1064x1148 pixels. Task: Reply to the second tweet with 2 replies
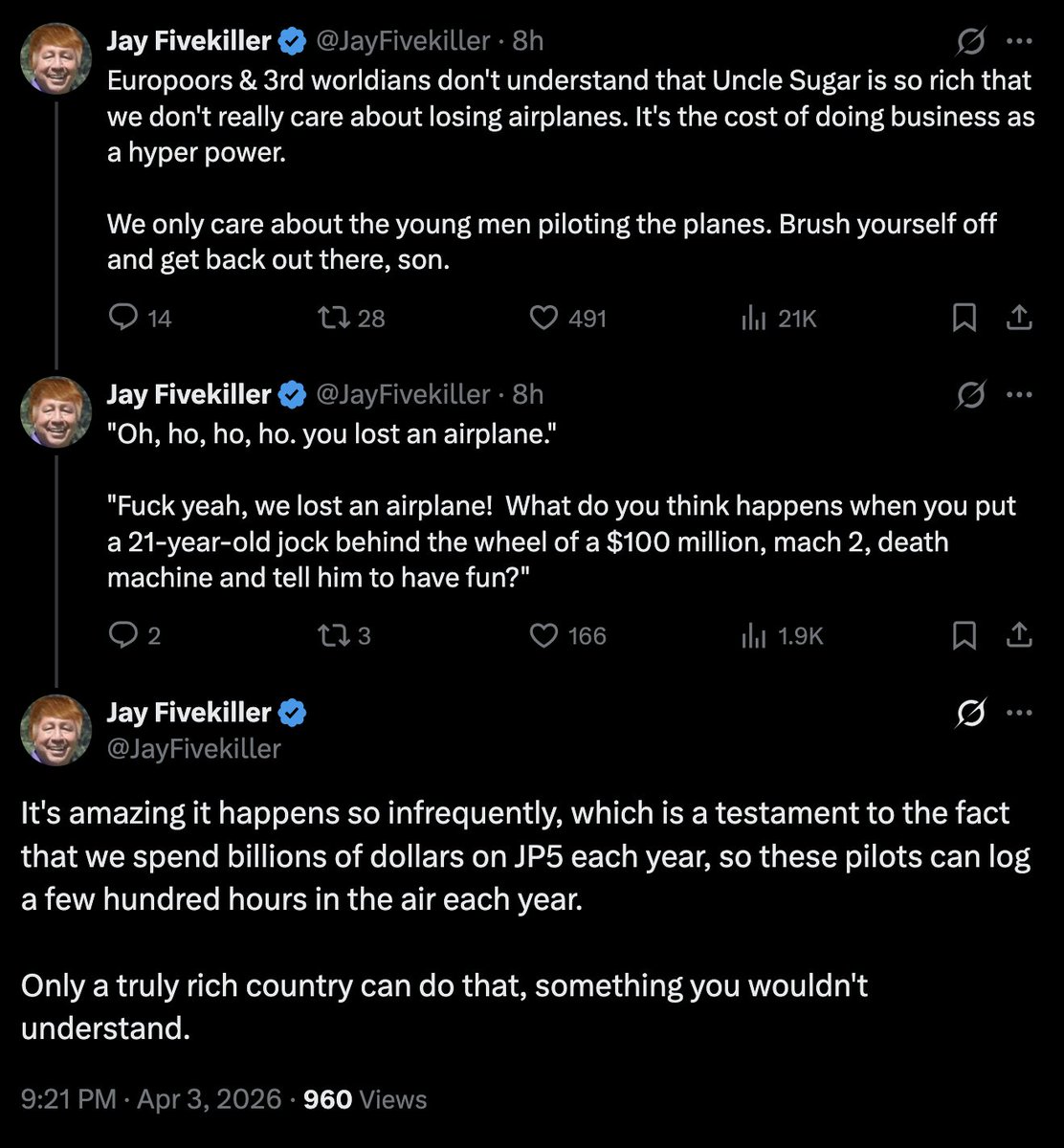124,635
